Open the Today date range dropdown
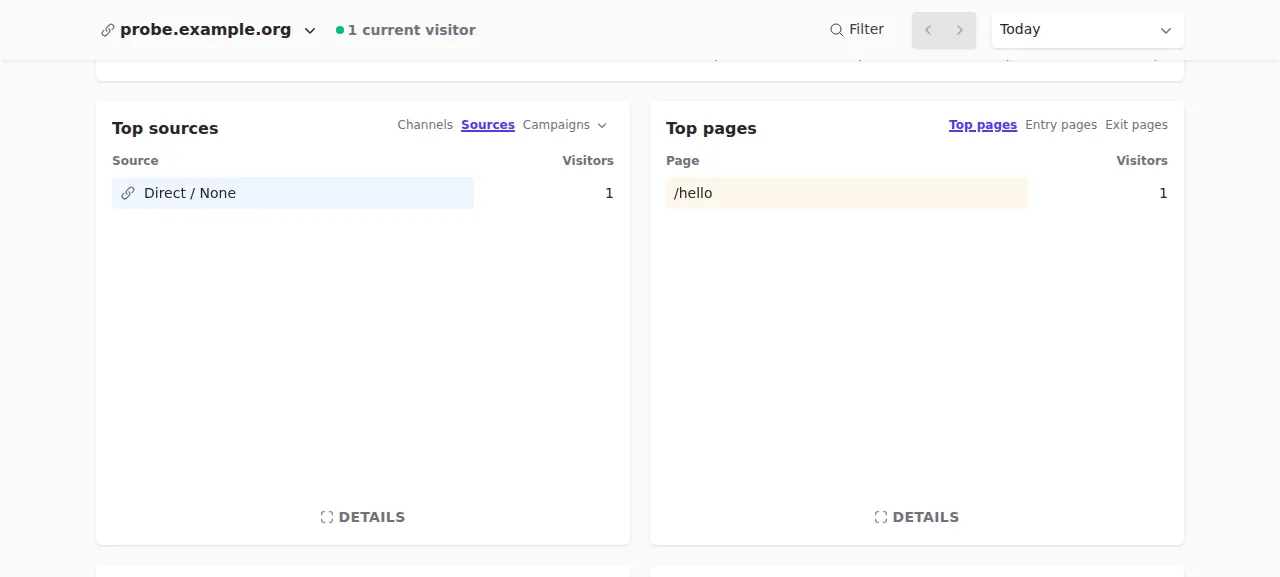The height and width of the screenshot is (577, 1280). pyautogui.click(x=1088, y=30)
